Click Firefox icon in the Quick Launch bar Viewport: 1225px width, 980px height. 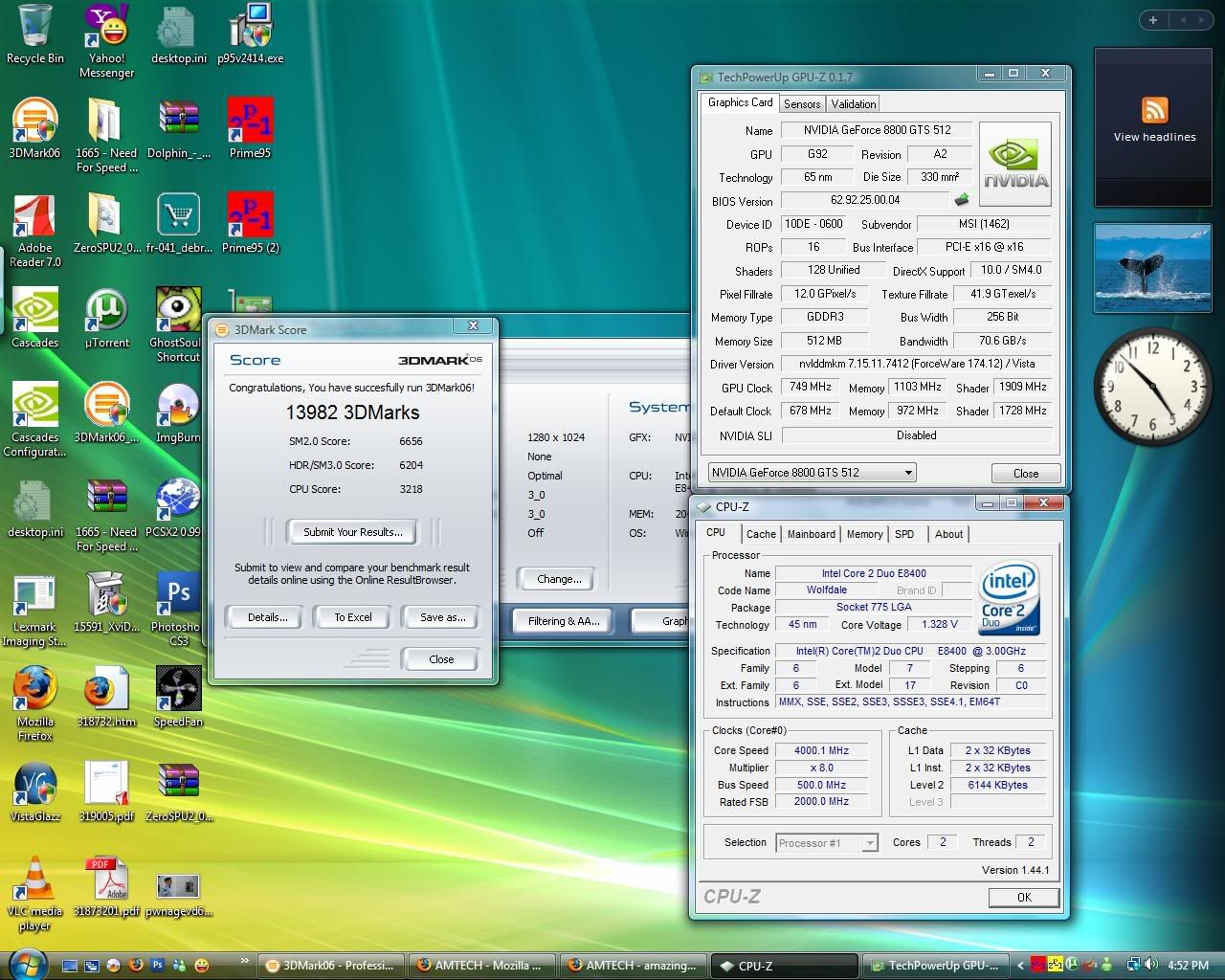pyautogui.click(x=136, y=965)
